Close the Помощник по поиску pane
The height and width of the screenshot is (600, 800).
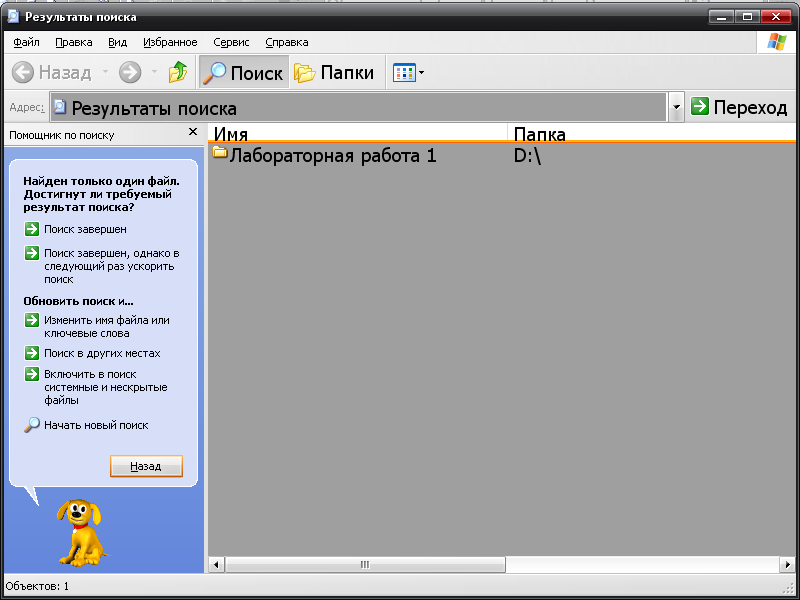tap(193, 132)
